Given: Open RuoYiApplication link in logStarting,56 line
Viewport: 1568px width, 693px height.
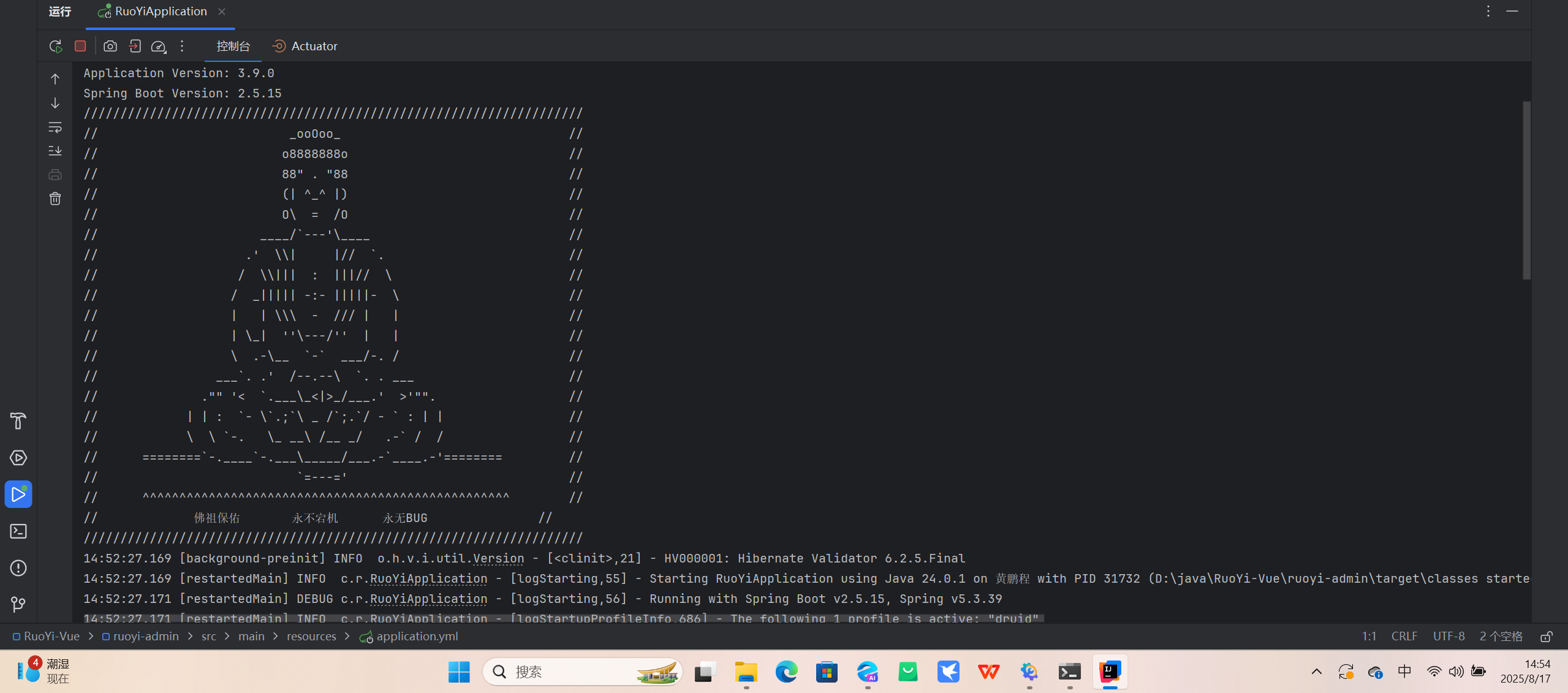Looking at the screenshot, I should [428, 599].
